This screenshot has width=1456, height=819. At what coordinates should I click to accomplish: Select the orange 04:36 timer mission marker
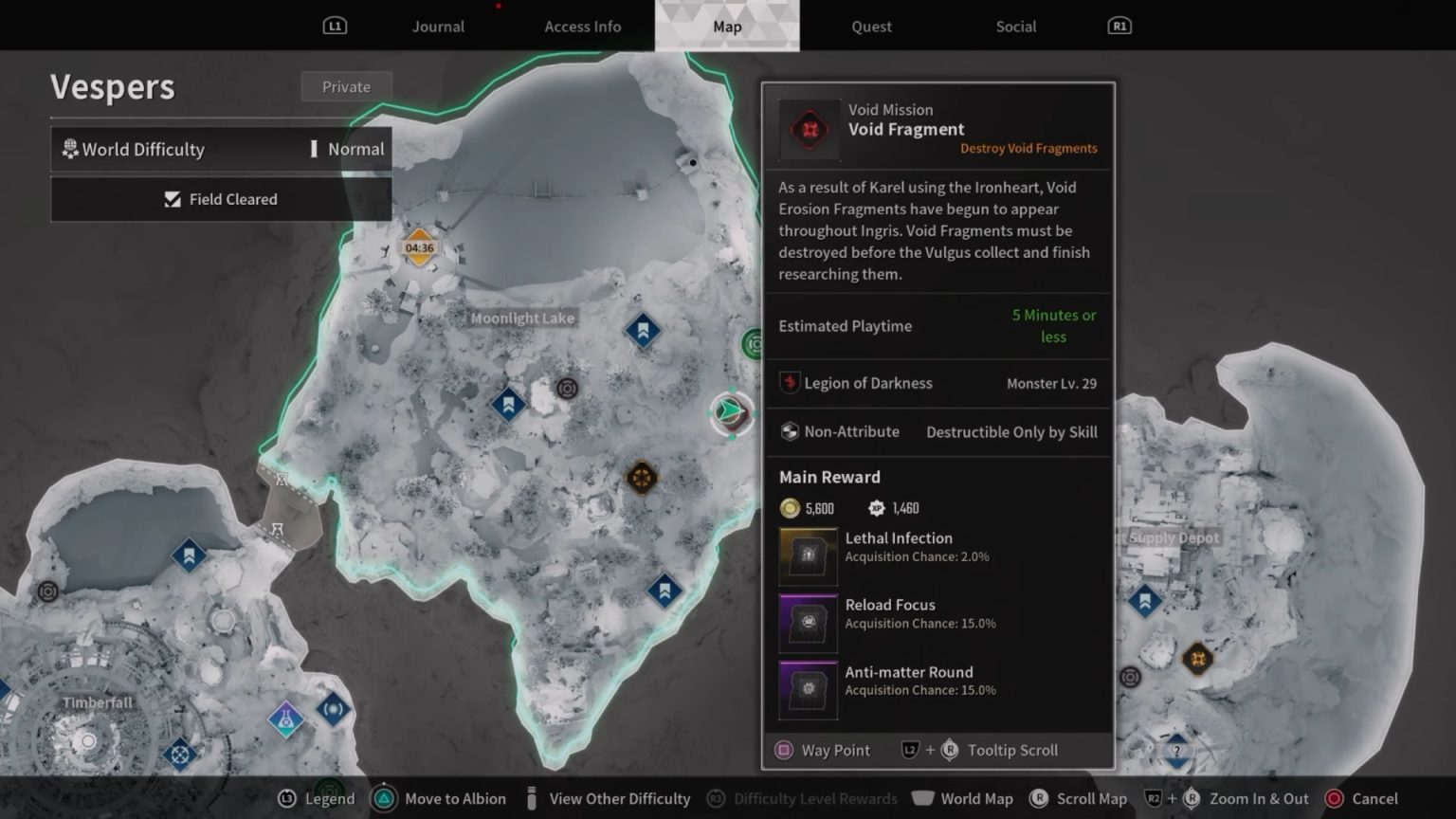point(419,248)
